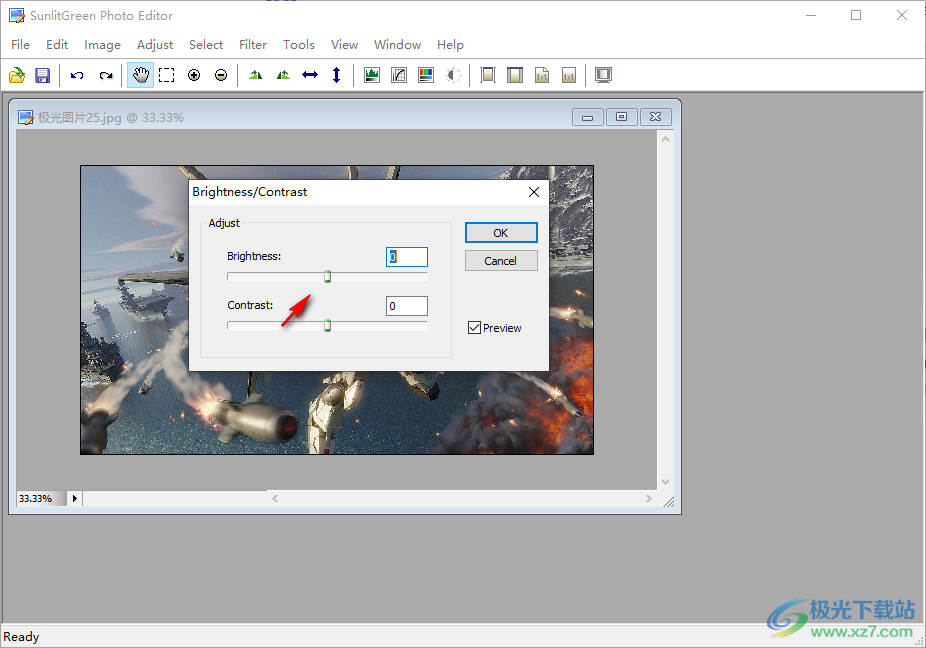
Task: Click the rotate right icon
Action: coord(283,75)
